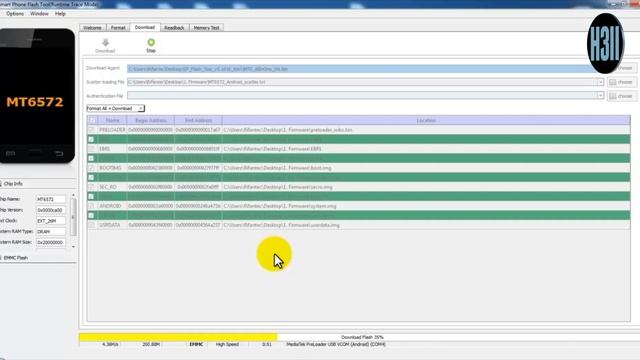The image size is (640, 360).
Task: Toggle checkbox in green row below ANDROID
Action: point(91,216)
